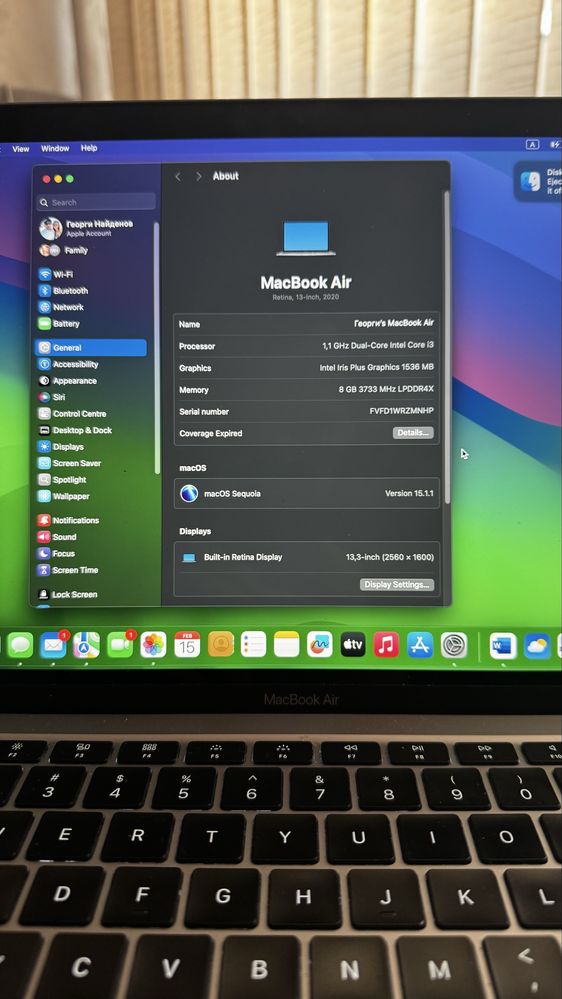Click the Disk eject notification banner
This screenshot has width=562, height=999.
538,181
